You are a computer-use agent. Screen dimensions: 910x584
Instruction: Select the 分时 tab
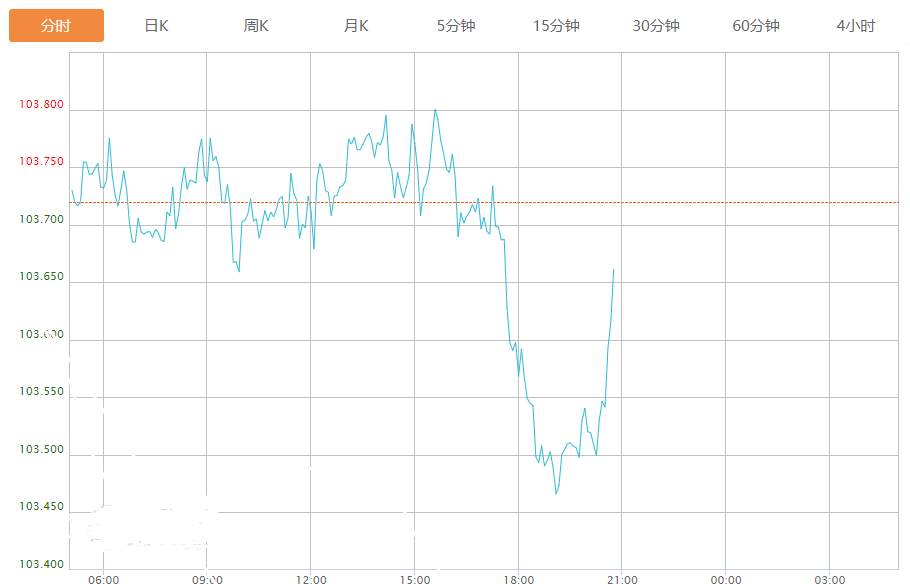pyautogui.click(x=56, y=26)
